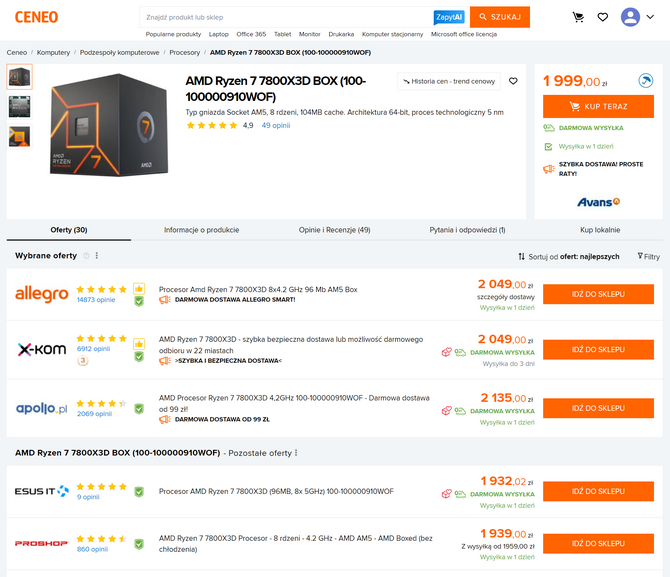Image resolution: width=670 pixels, height=577 pixels.
Task: Click the ZapytAI assistant button
Action: click(449, 17)
